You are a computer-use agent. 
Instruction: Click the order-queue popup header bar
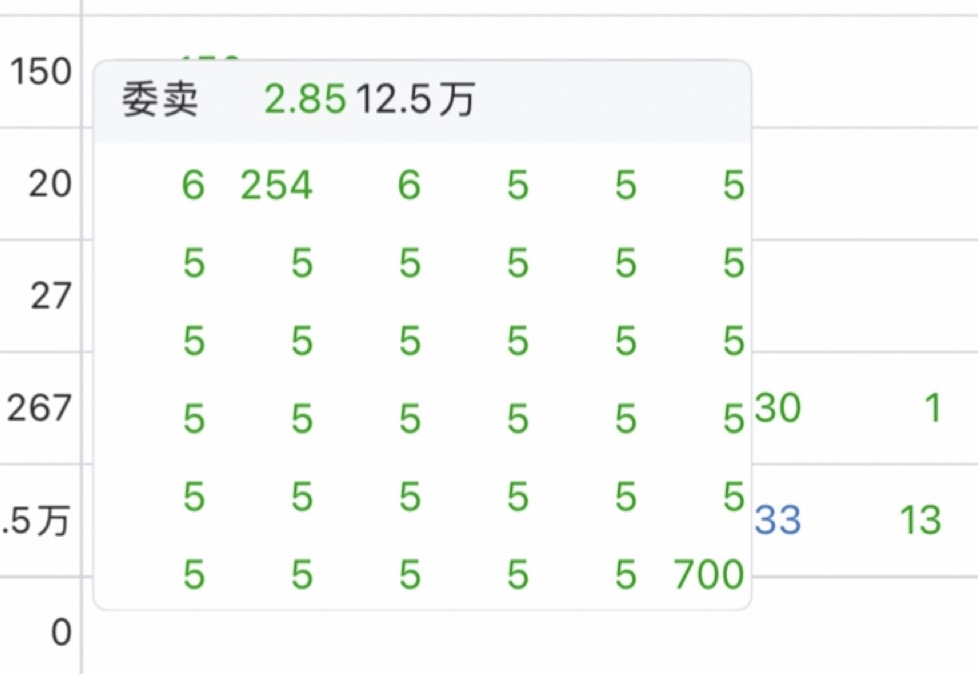pos(600,100)
